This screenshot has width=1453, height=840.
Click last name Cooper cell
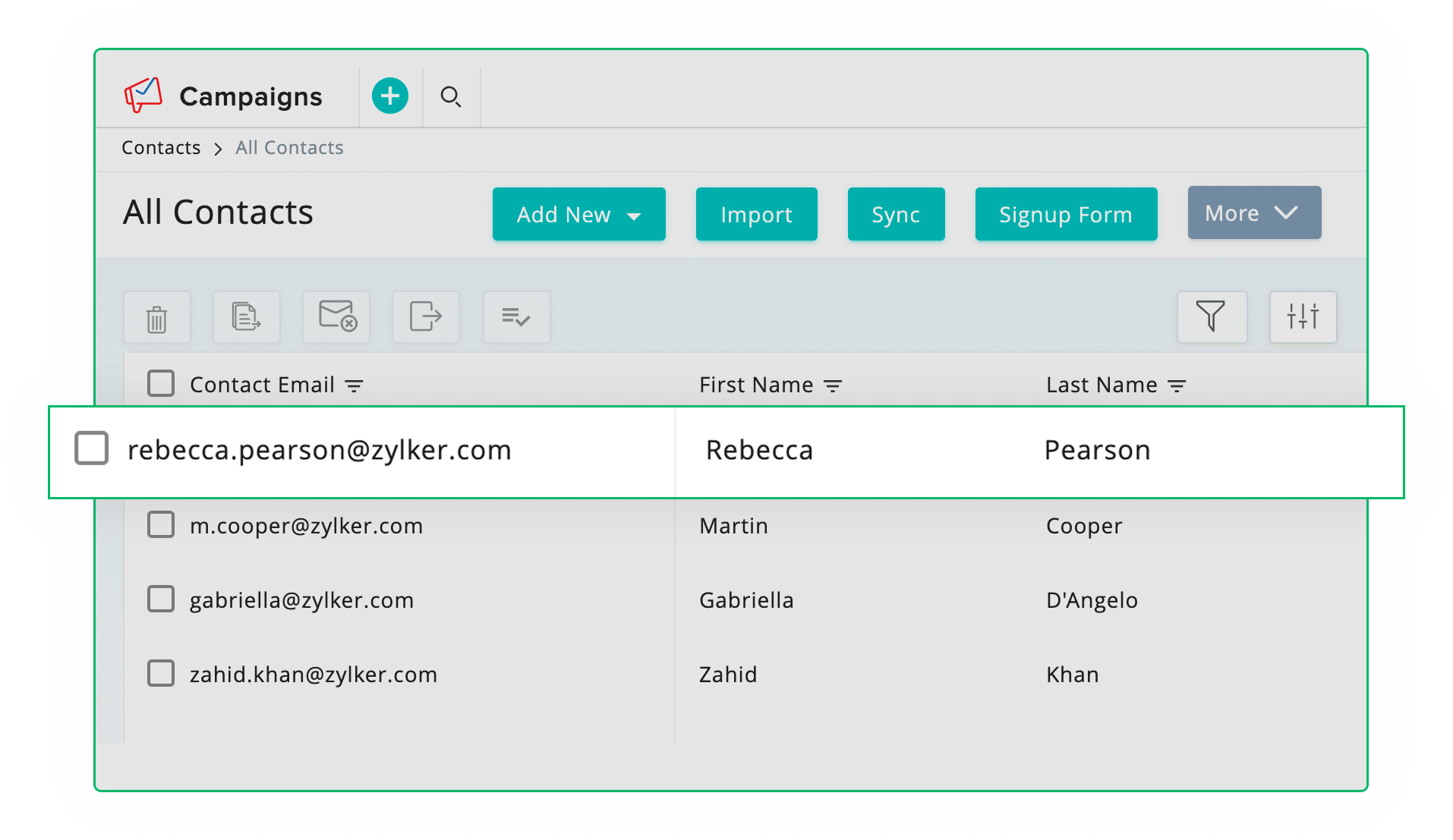click(1085, 526)
